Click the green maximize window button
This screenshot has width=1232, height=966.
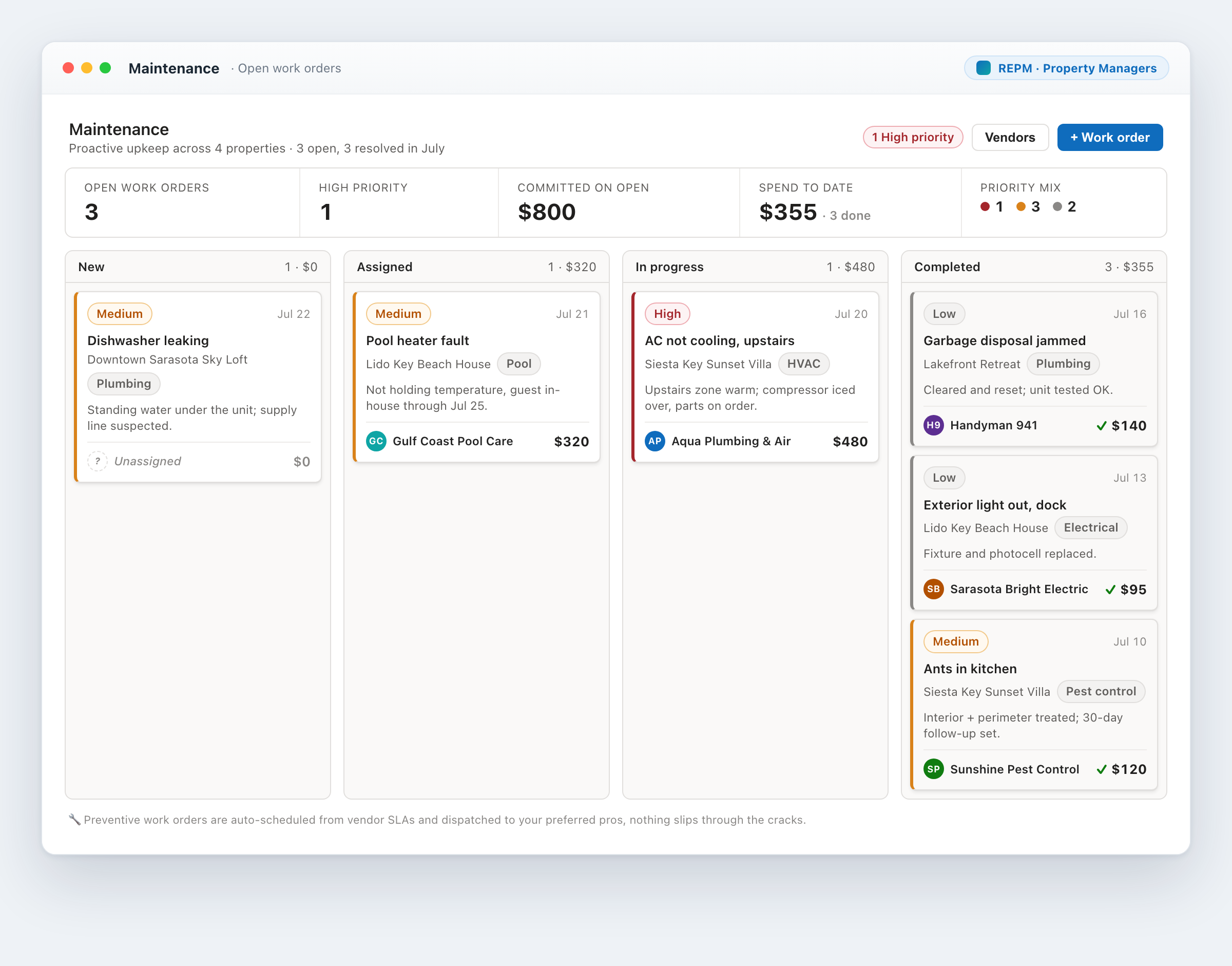105,68
